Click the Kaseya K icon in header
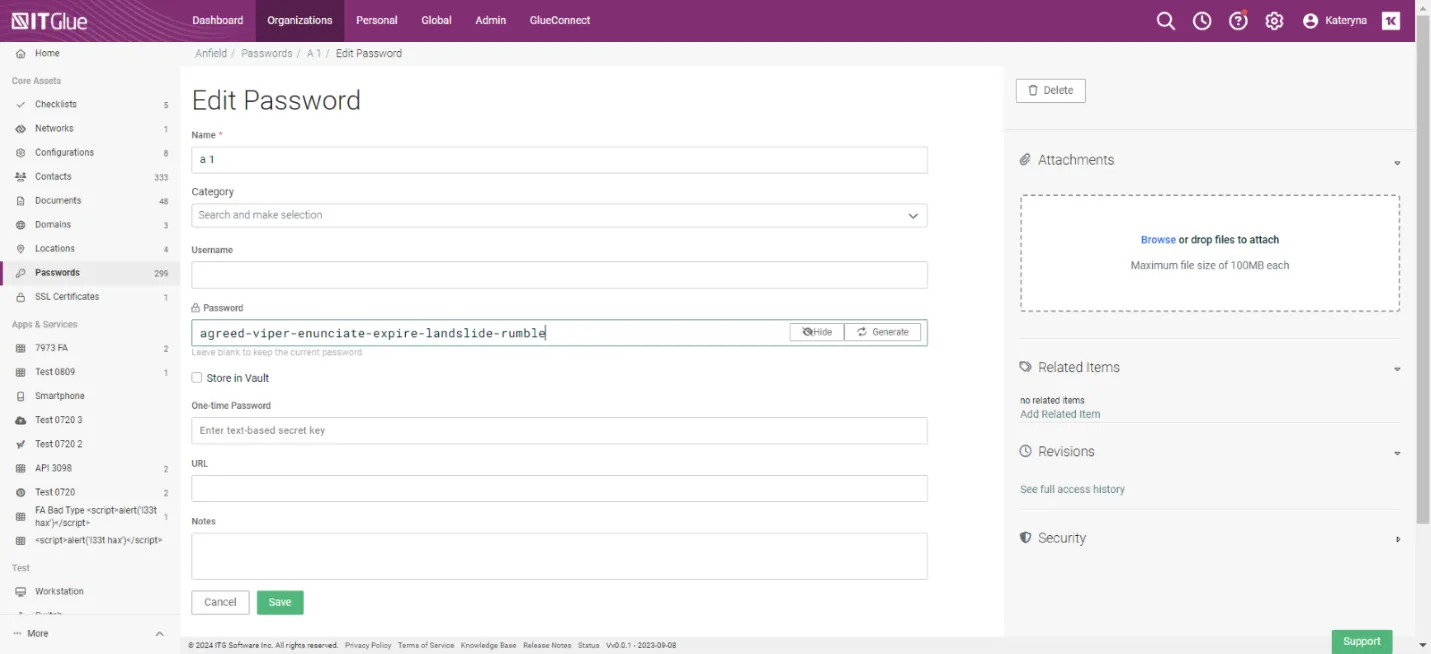Image resolution: width=1431 pixels, height=654 pixels. tap(1390, 21)
